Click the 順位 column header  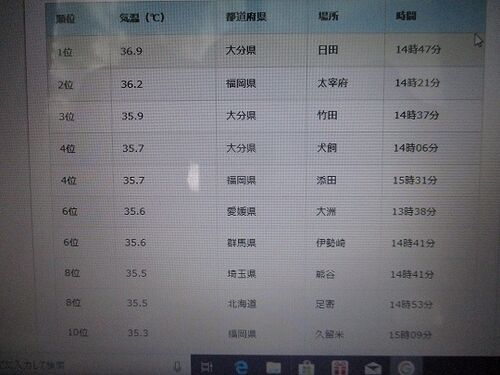click(65, 19)
